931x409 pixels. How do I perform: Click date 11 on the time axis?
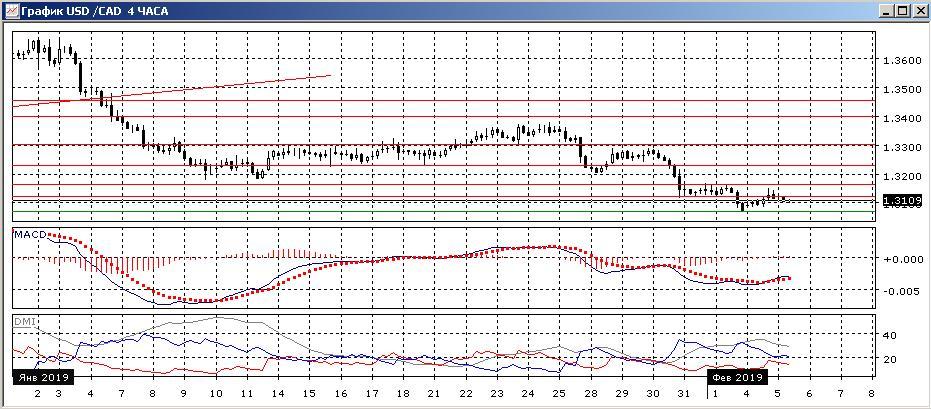coord(246,394)
